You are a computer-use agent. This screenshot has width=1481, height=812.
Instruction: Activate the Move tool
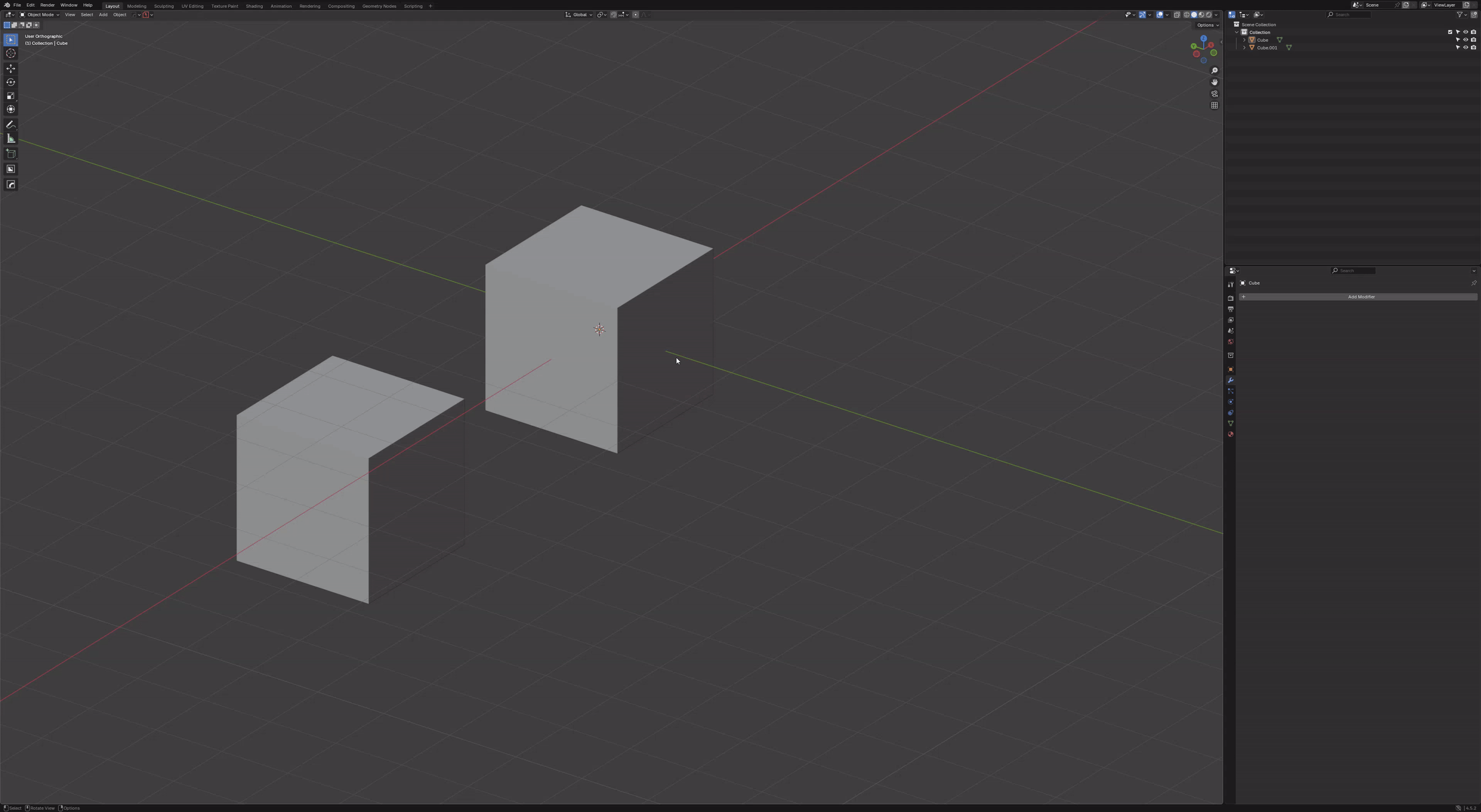(x=11, y=68)
